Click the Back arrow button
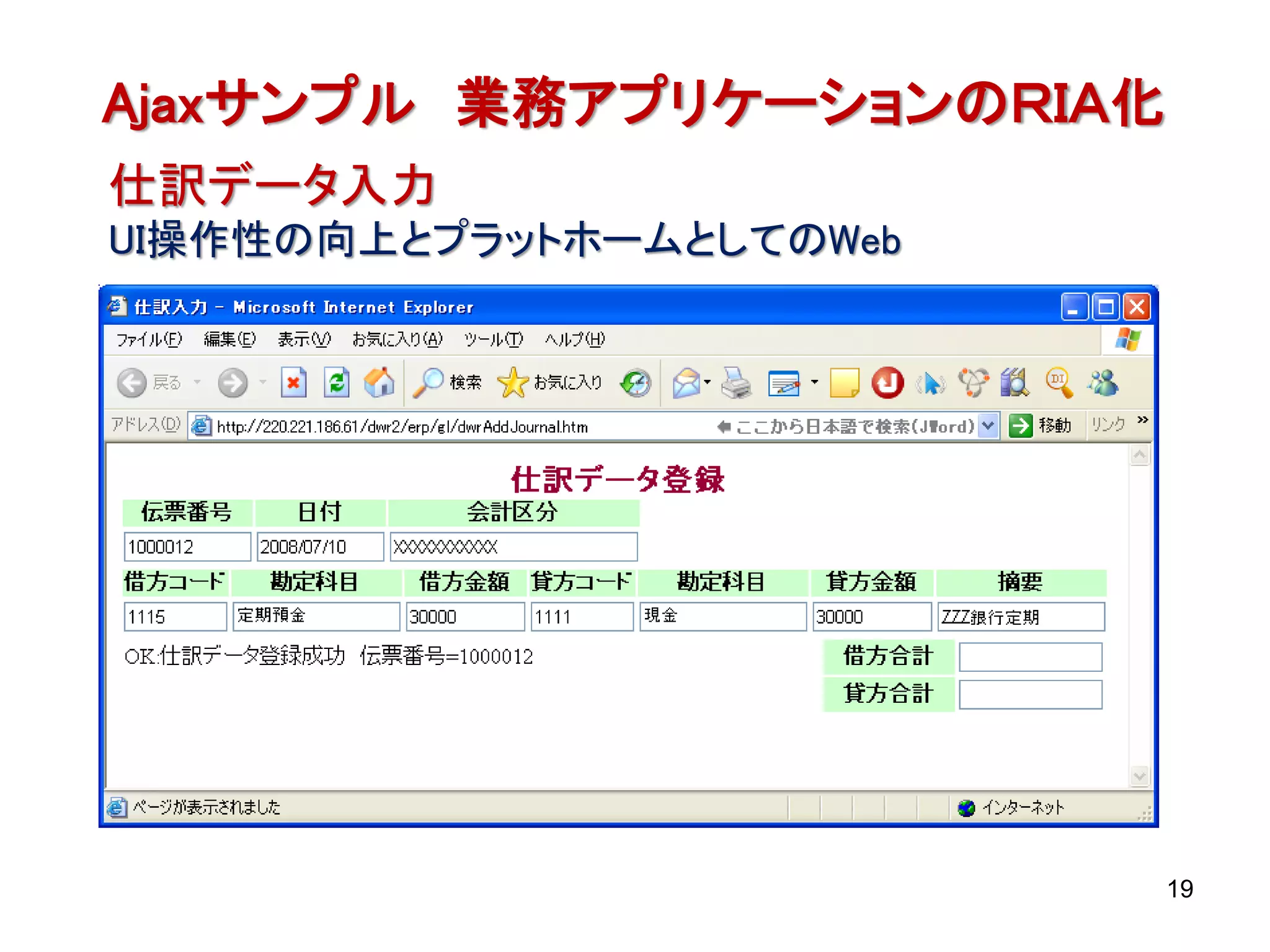1270x952 pixels. pyautogui.click(x=131, y=382)
